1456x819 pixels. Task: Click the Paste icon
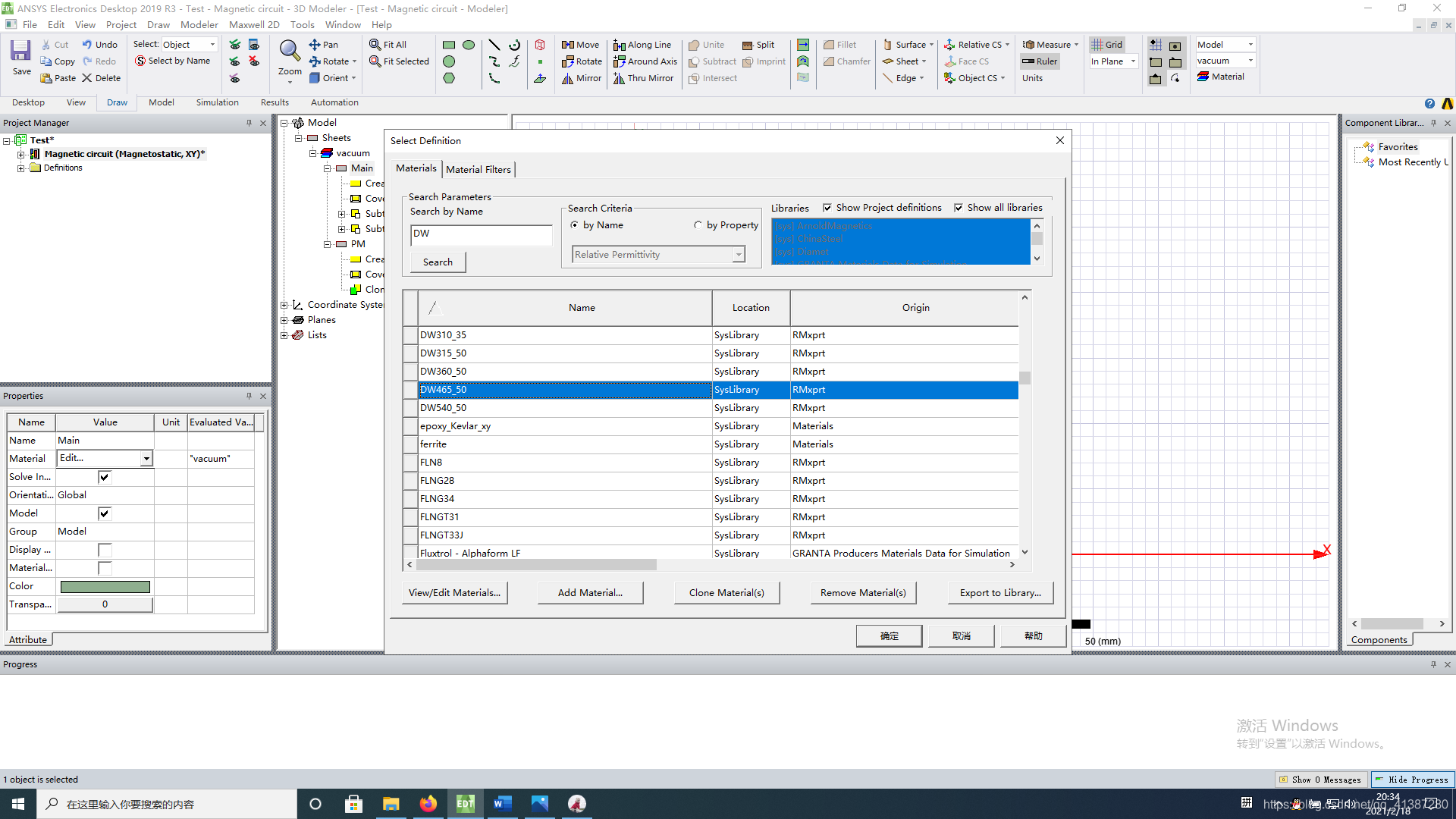coord(58,78)
